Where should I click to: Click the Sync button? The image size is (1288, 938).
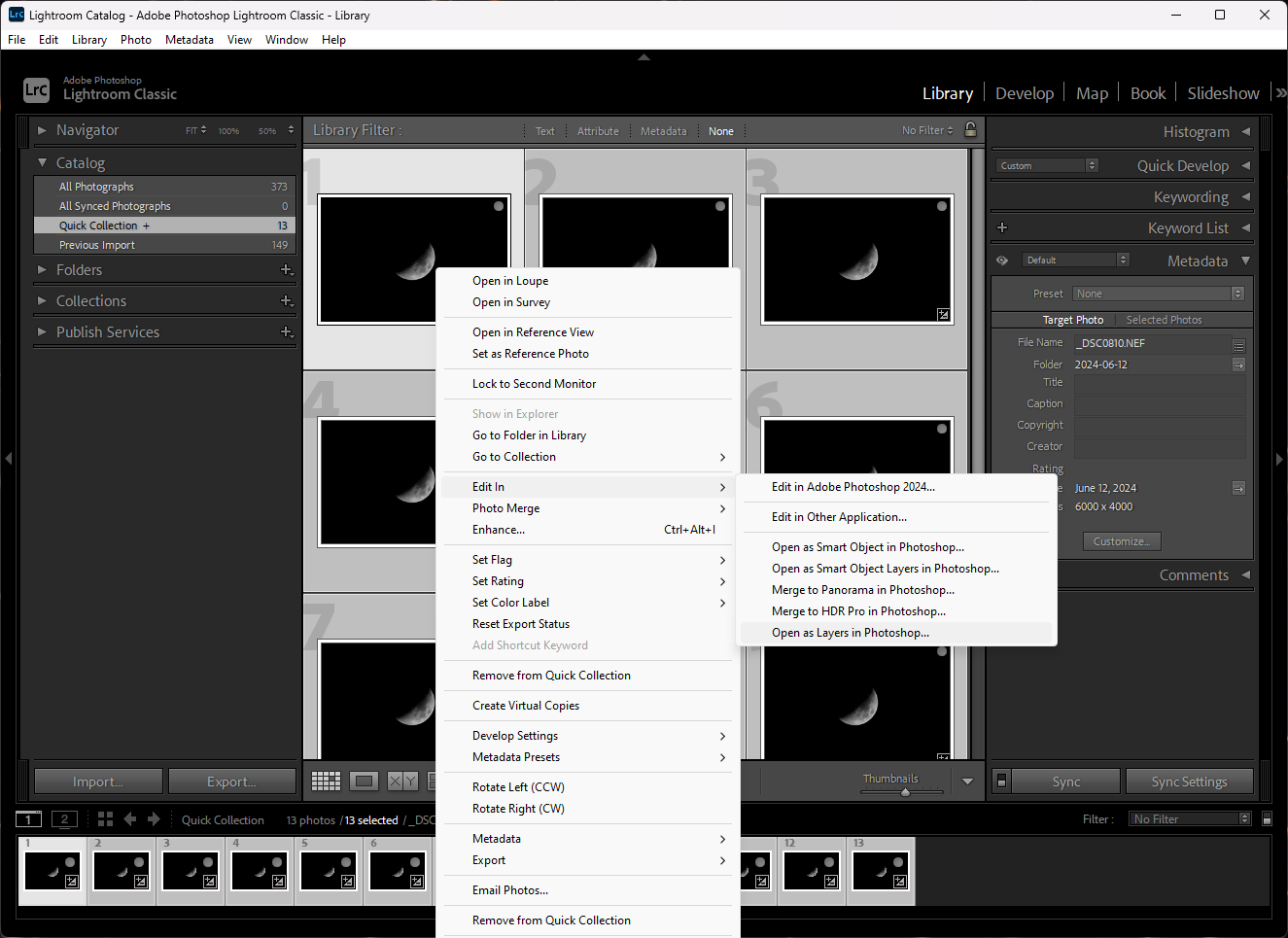coord(1066,782)
